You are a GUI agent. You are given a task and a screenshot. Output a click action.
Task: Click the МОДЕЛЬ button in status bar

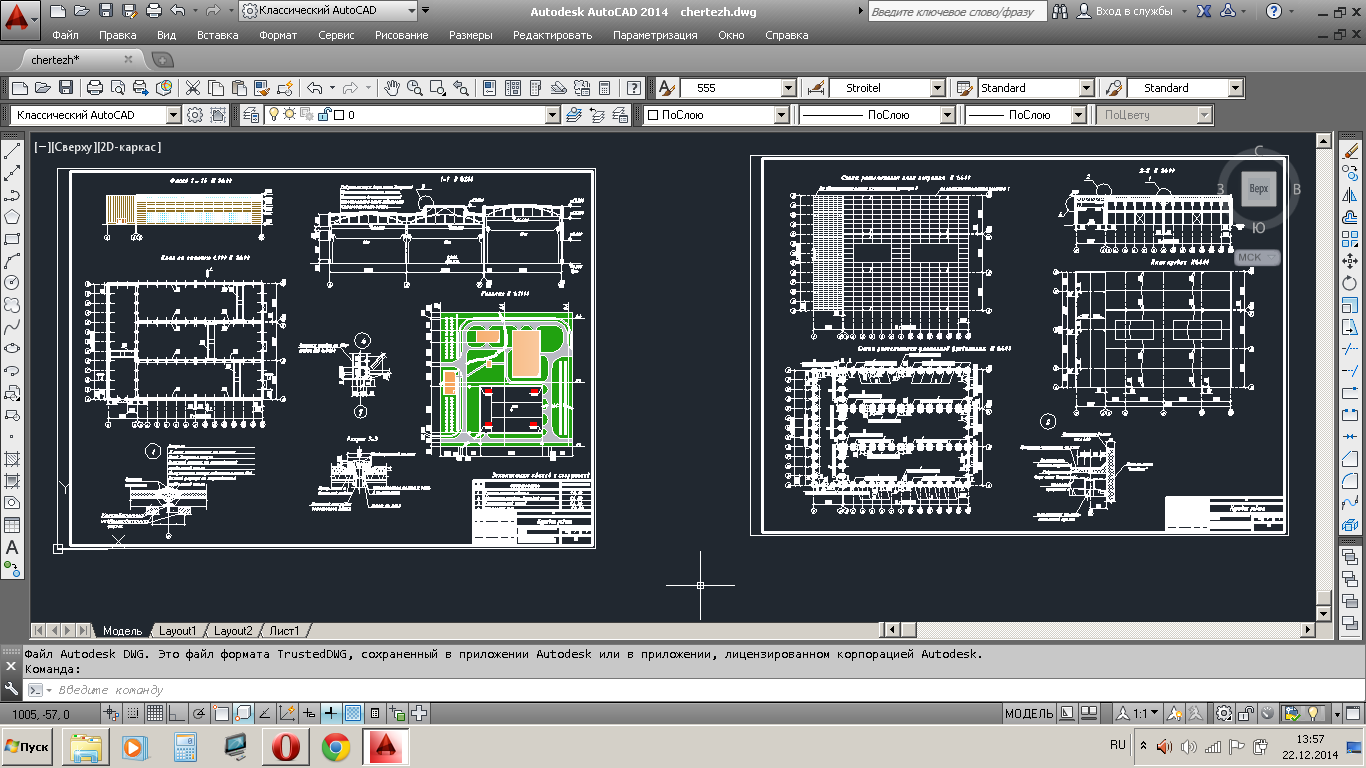pyautogui.click(x=1028, y=713)
